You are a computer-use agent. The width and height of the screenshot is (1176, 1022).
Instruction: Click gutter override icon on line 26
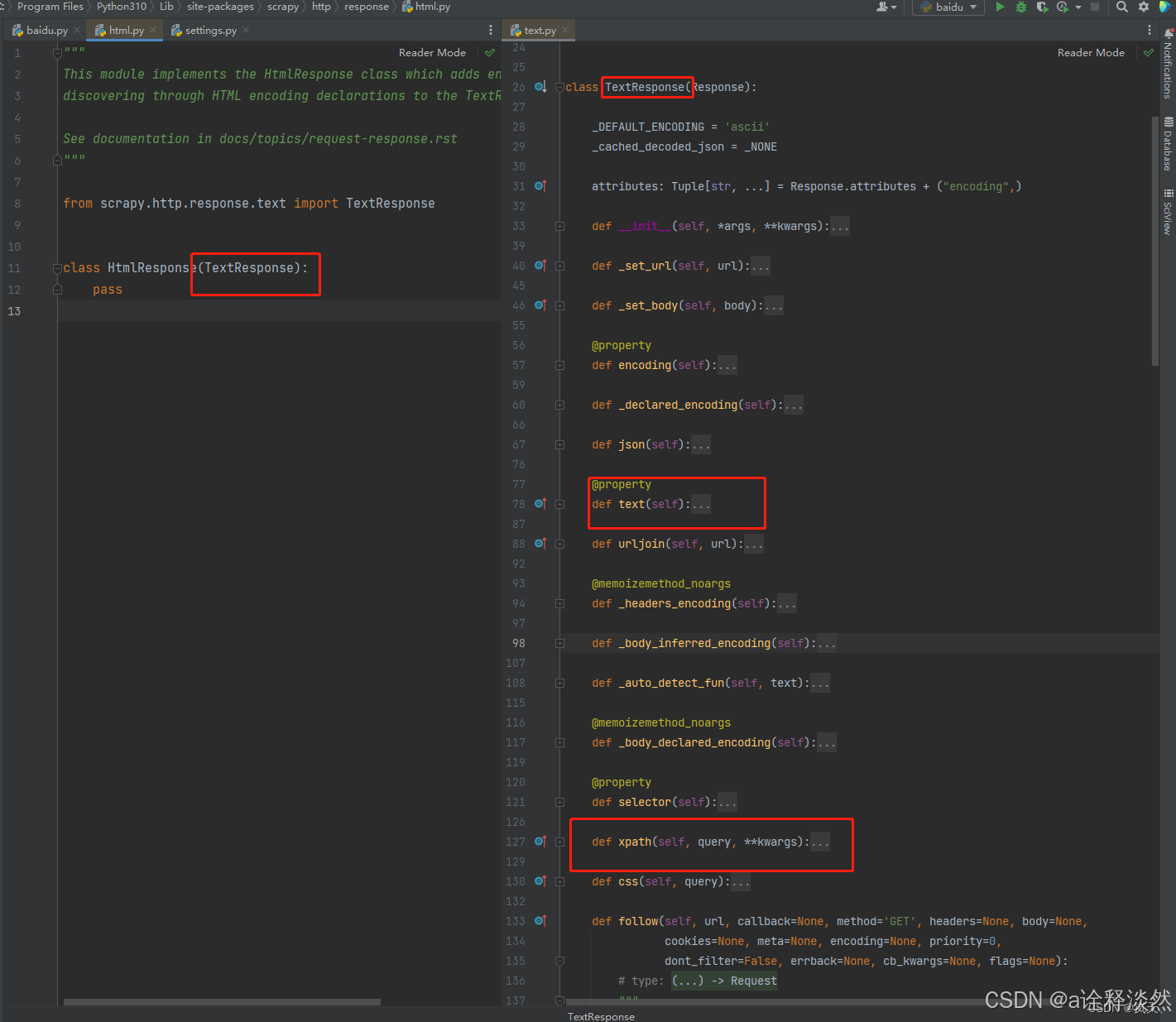pos(540,87)
